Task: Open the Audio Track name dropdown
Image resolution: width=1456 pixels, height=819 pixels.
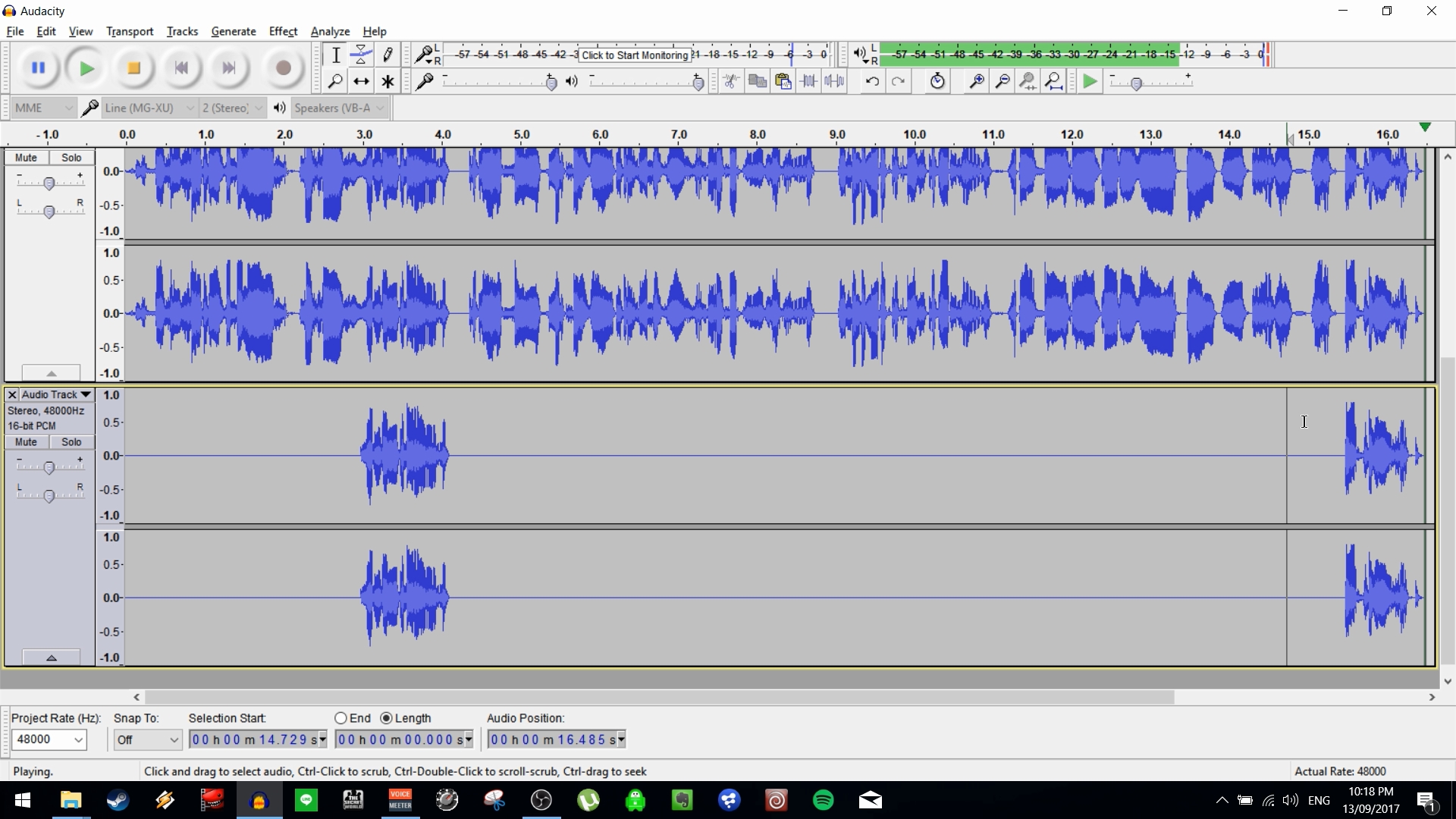Action: click(84, 394)
